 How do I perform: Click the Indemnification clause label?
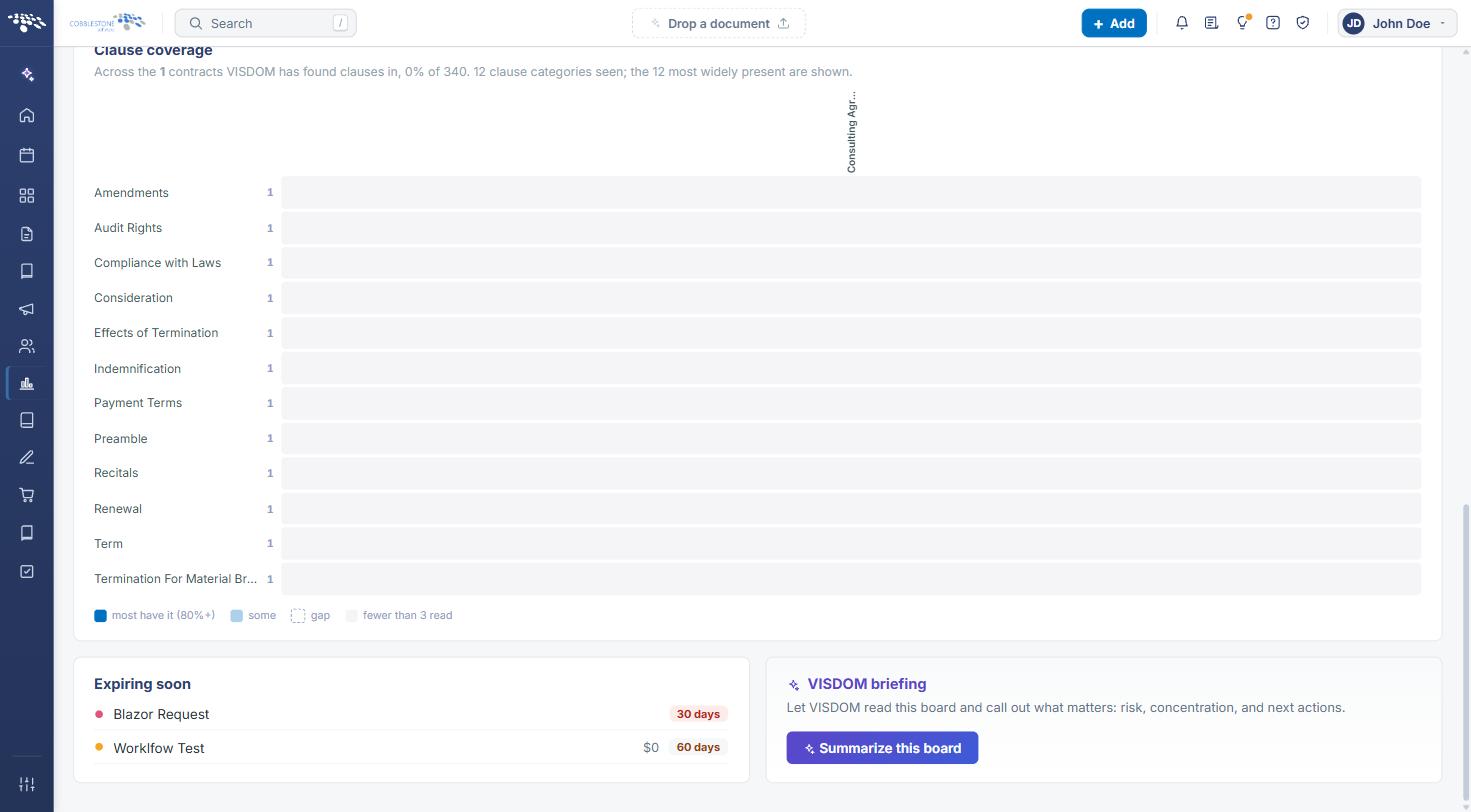pyautogui.click(x=137, y=369)
